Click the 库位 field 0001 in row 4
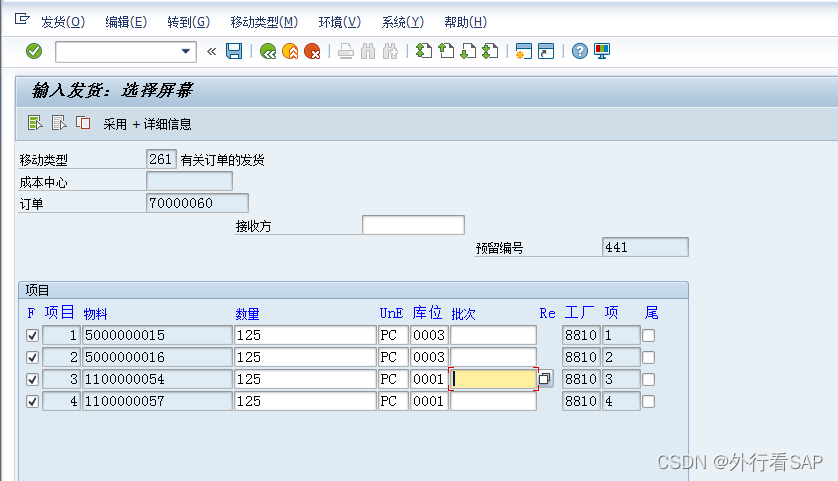Image resolution: width=838 pixels, height=481 pixels. (x=429, y=401)
